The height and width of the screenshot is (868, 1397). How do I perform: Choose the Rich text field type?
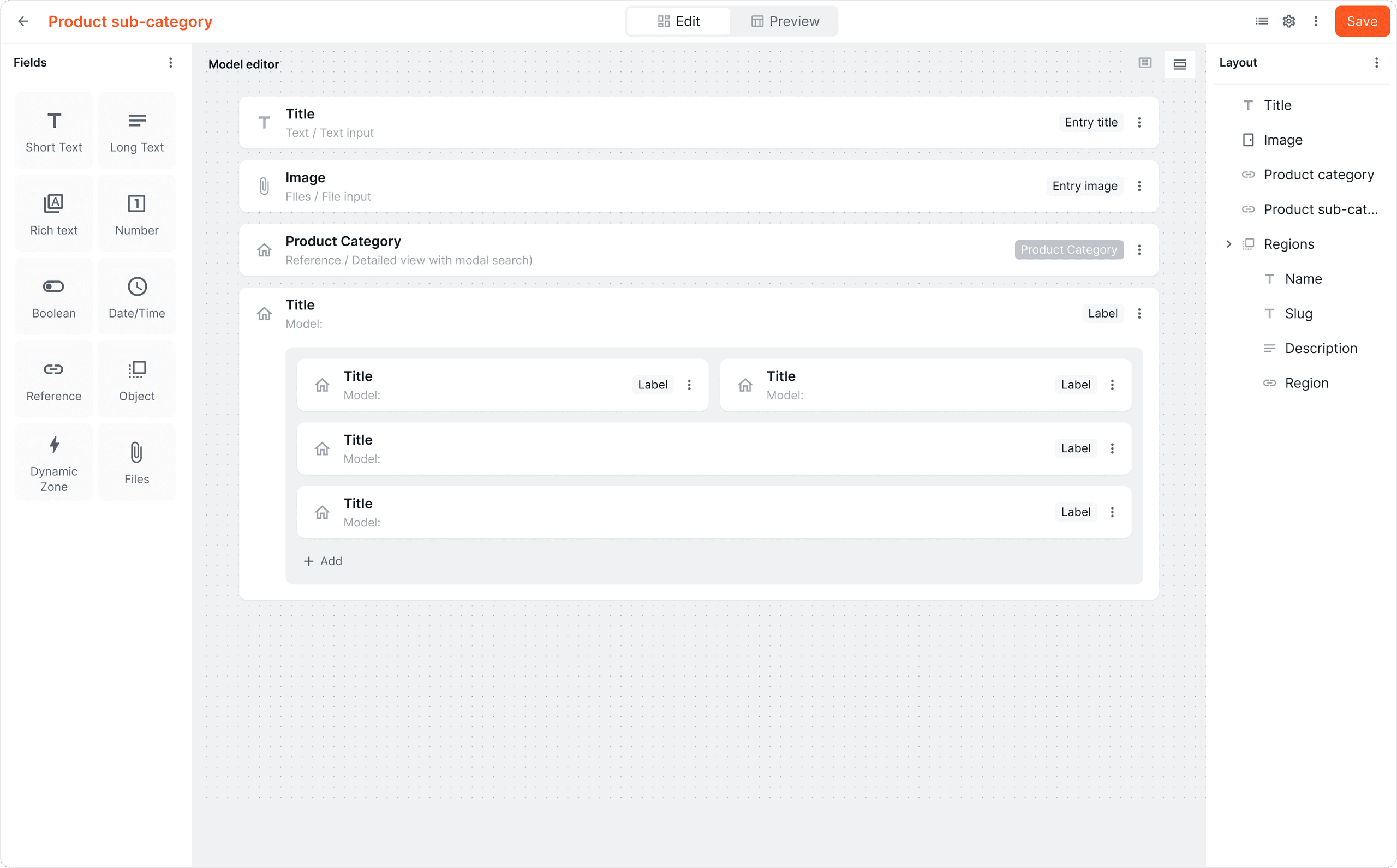(x=54, y=213)
